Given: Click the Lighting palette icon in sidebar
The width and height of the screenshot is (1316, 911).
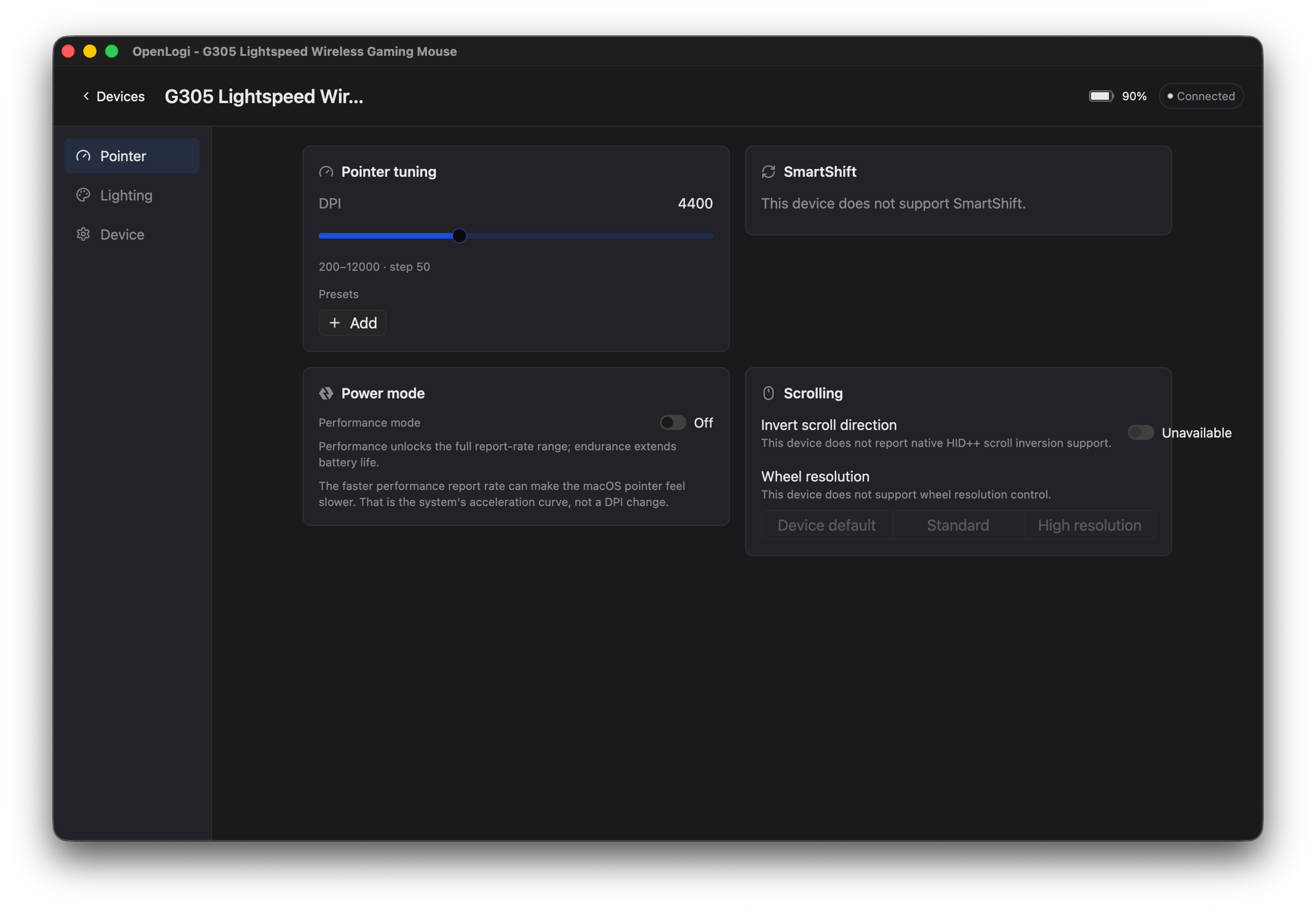Looking at the screenshot, I should click(83, 195).
